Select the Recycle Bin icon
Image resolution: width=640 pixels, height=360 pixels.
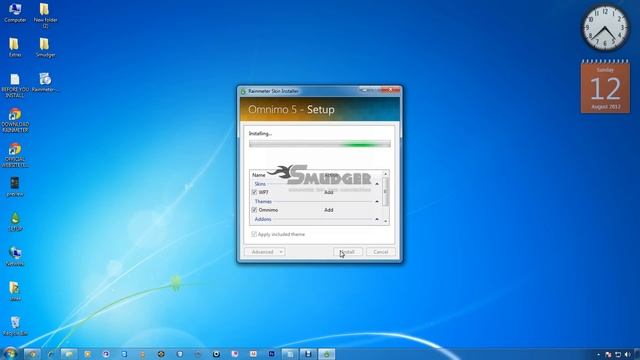(15, 326)
